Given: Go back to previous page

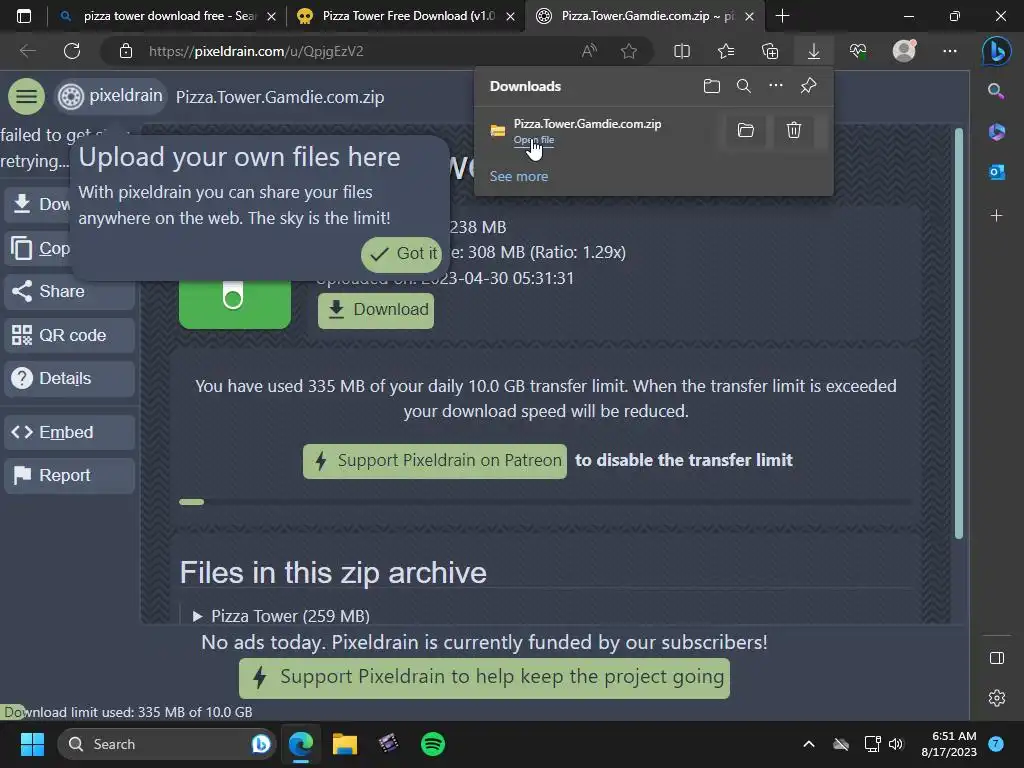Looking at the screenshot, I should 27,51.
